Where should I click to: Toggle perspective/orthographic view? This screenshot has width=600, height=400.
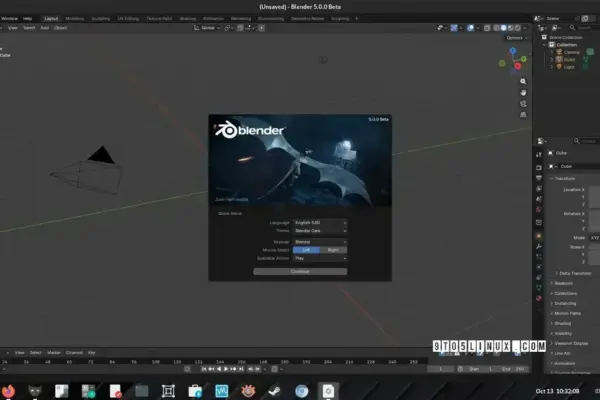(x=523, y=115)
